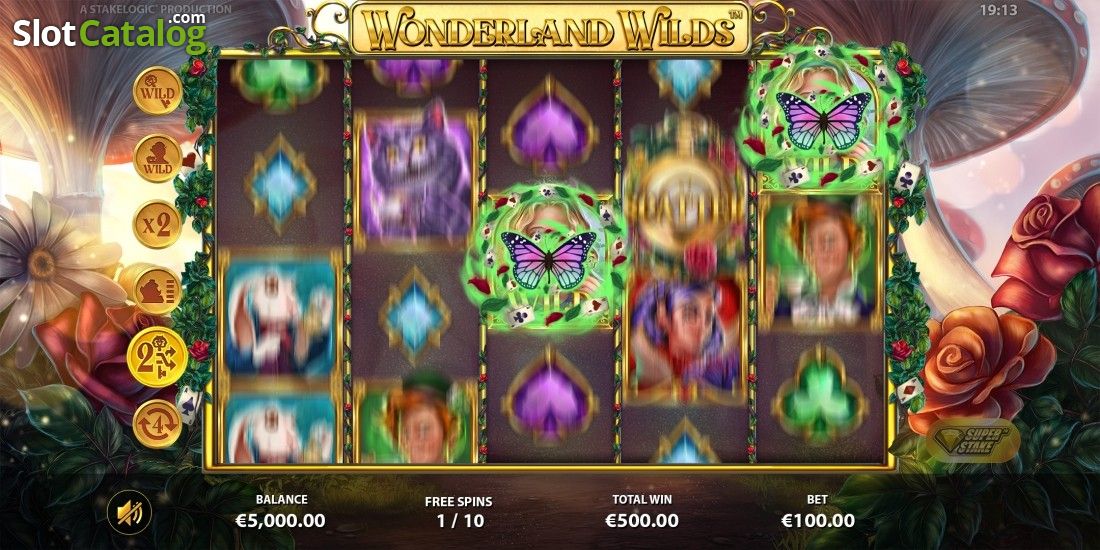The image size is (1100, 550).
Task: Click the Total Win €500.00 display
Action: click(642, 512)
